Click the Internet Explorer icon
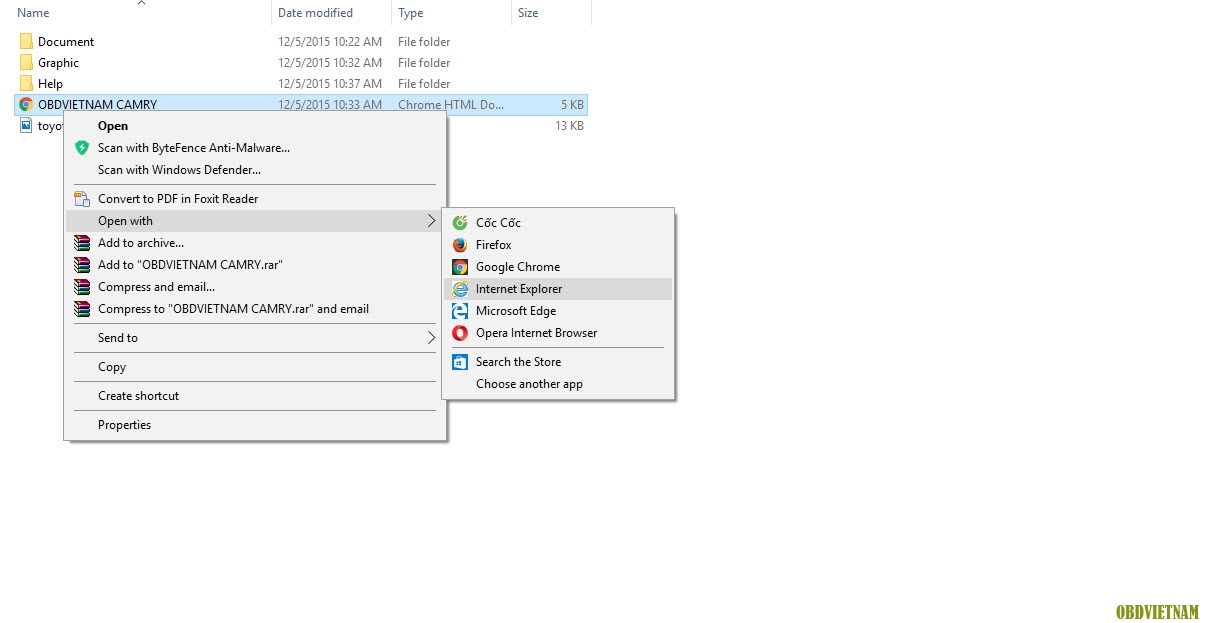Viewport: 1206px width, 623px height. pyautogui.click(x=460, y=288)
